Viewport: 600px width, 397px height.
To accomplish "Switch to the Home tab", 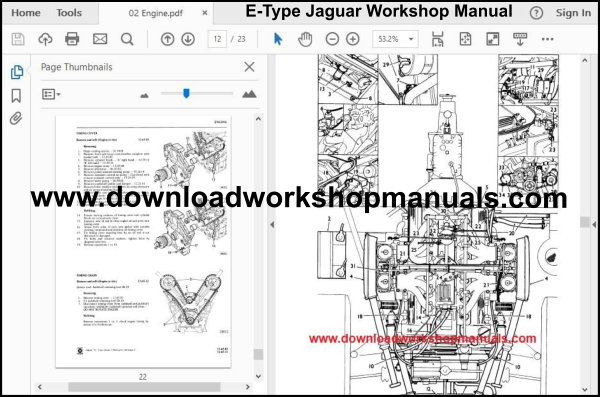I will click(x=26, y=13).
